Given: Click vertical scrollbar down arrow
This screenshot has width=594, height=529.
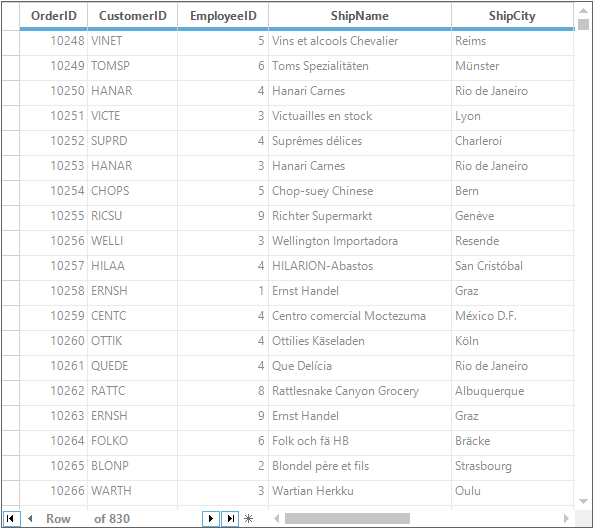Looking at the screenshot, I should 583,501.
